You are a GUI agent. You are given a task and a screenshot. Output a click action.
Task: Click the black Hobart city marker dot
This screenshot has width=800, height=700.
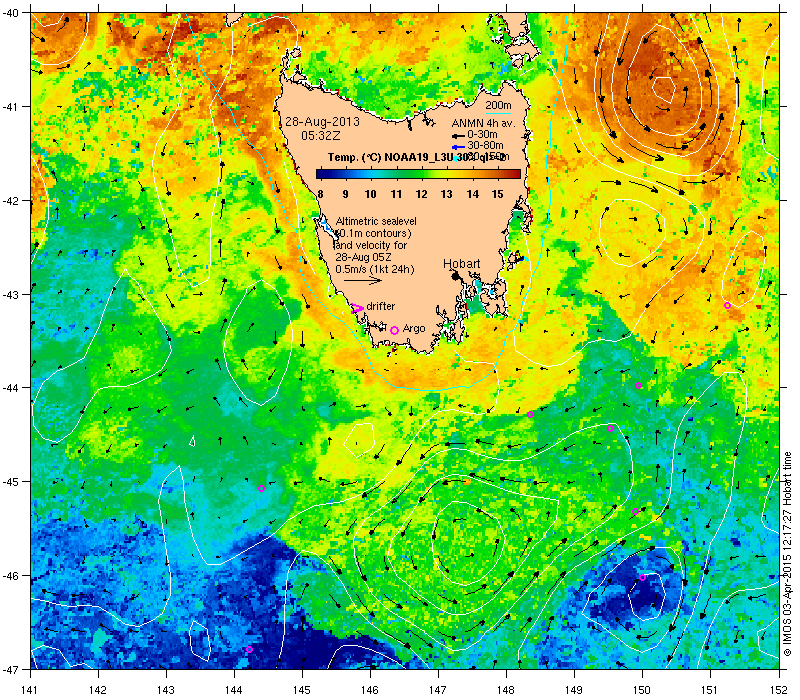click(x=456, y=276)
